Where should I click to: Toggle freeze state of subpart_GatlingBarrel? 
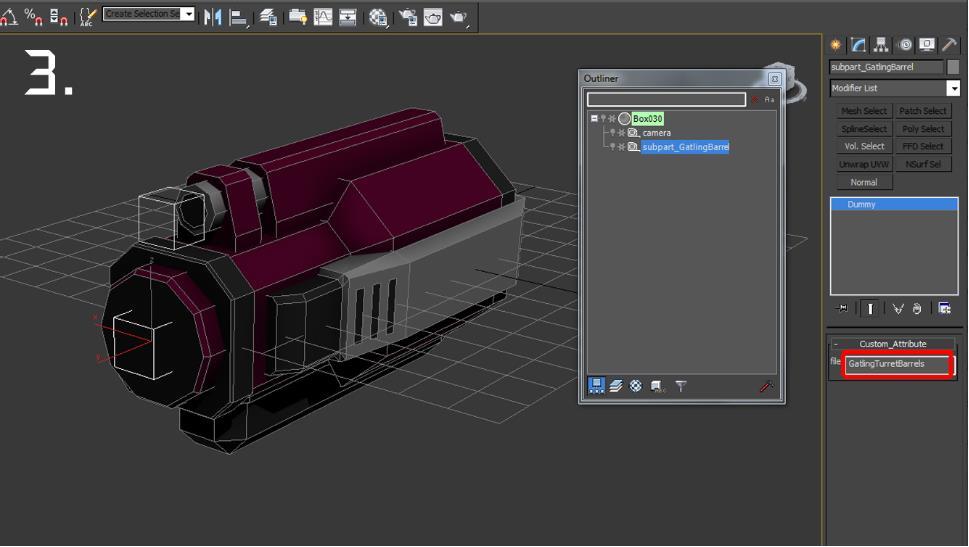click(x=622, y=146)
